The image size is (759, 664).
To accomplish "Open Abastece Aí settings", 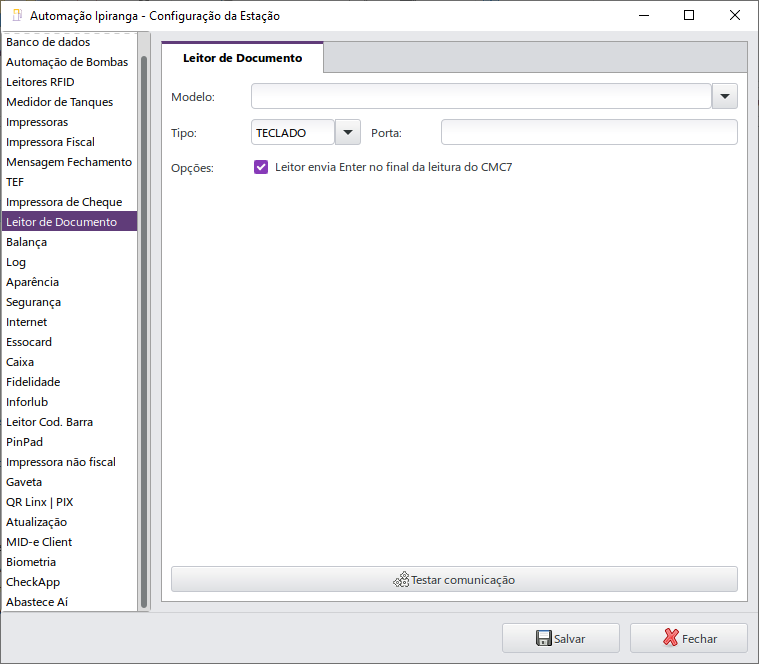I will pos(70,602).
